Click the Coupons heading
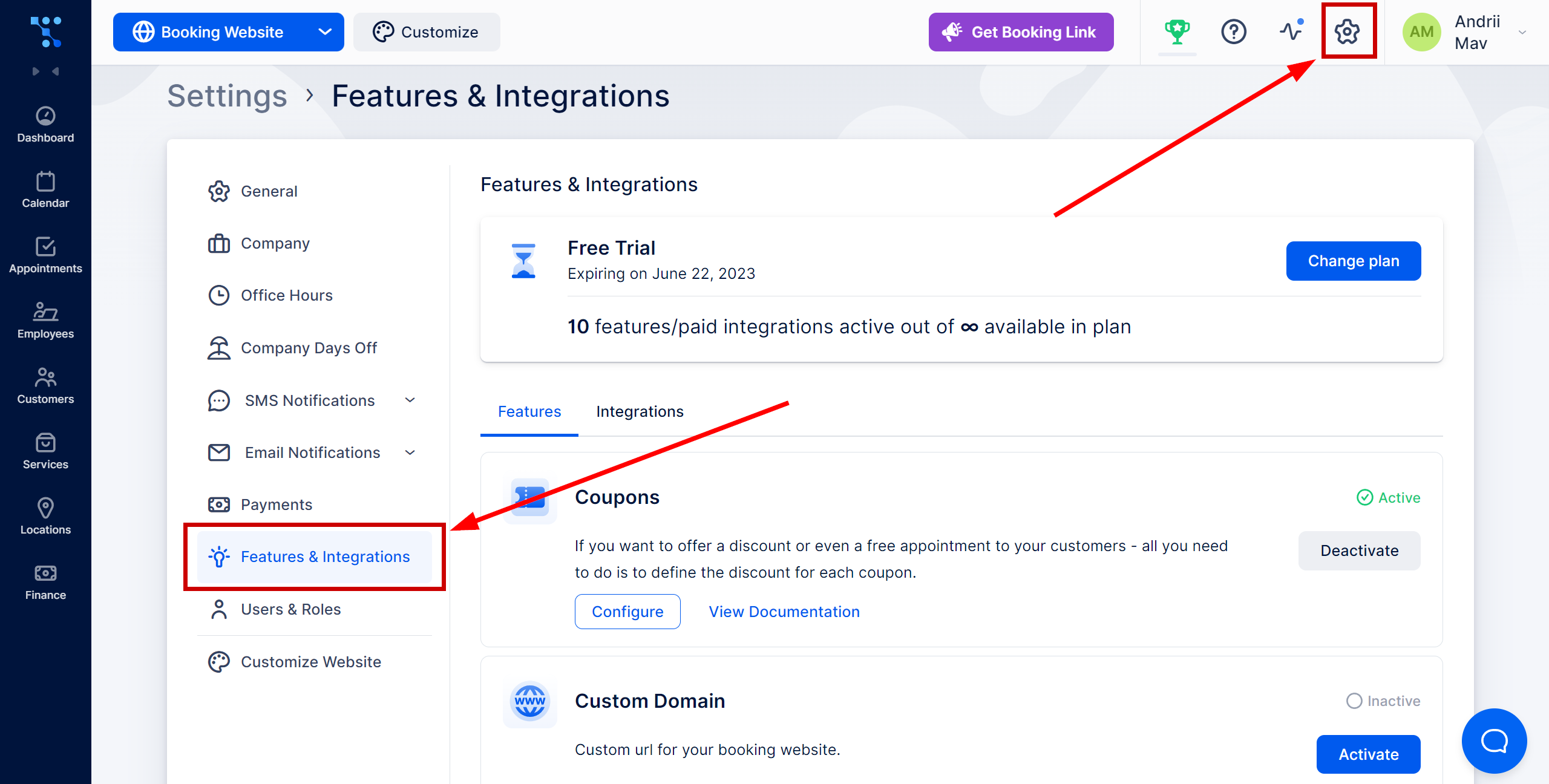Image resolution: width=1549 pixels, height=784 pixels. pos(617,497)
